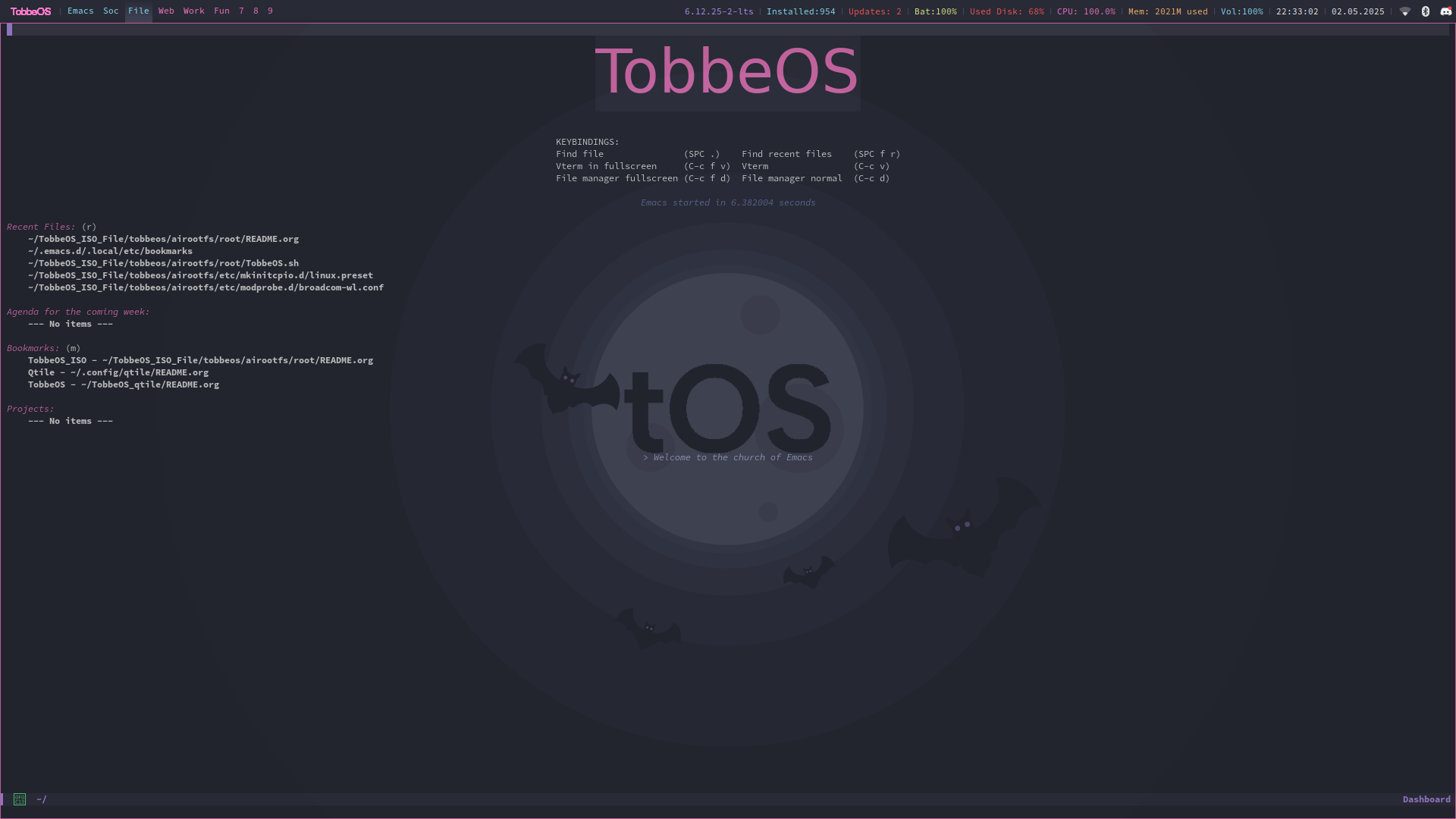Click the Installed:954 packages widget

point(801,12)
